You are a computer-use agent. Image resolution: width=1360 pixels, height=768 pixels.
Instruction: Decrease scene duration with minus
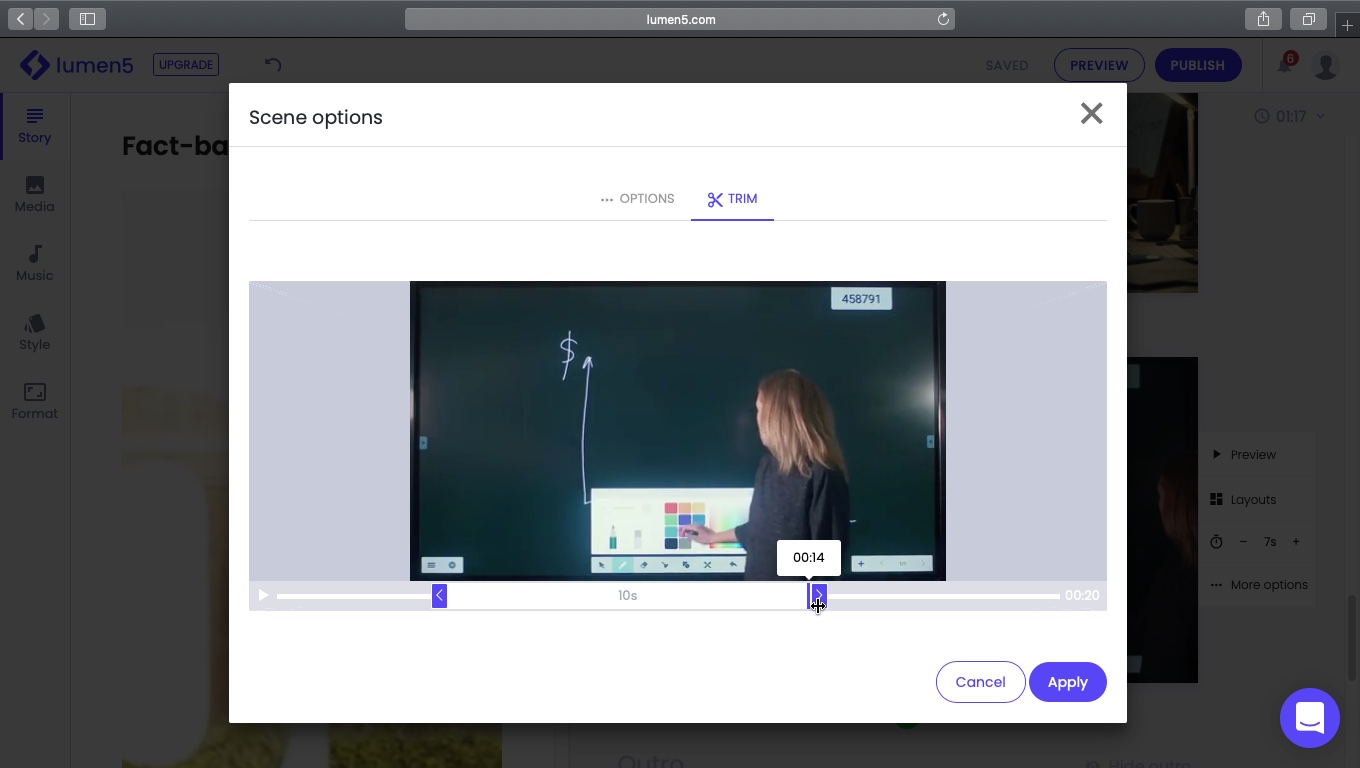(x=1243, y=542)
